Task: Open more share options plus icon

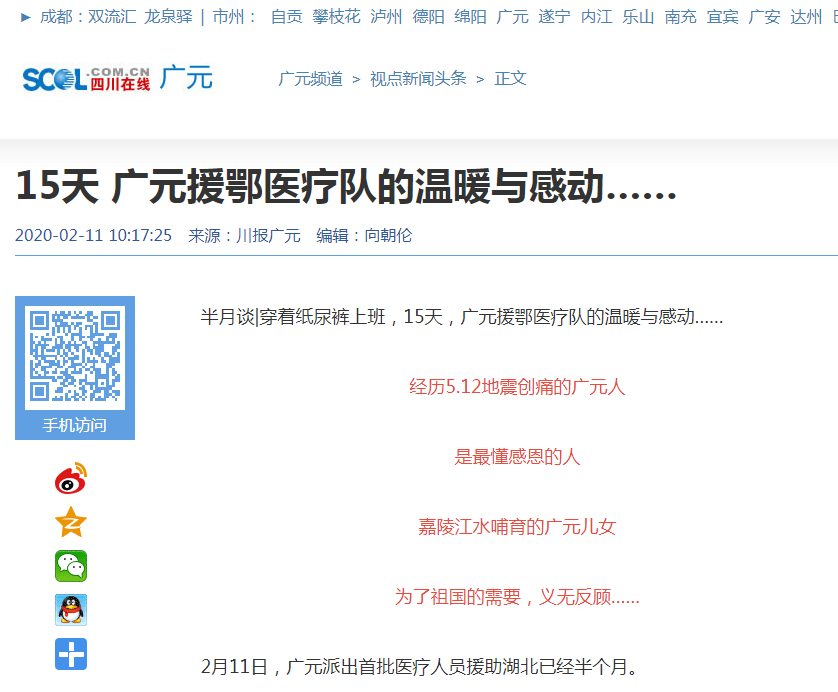Action: 71,654
